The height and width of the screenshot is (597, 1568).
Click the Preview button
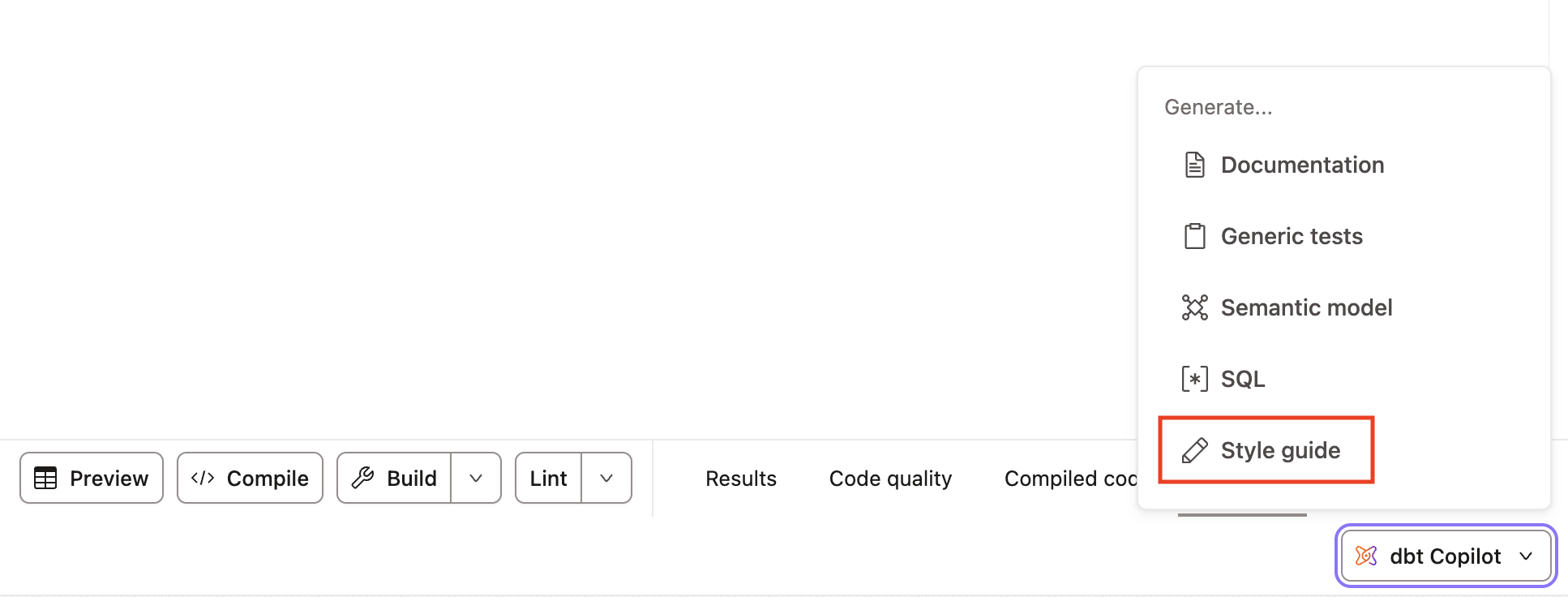pos(91,478)
